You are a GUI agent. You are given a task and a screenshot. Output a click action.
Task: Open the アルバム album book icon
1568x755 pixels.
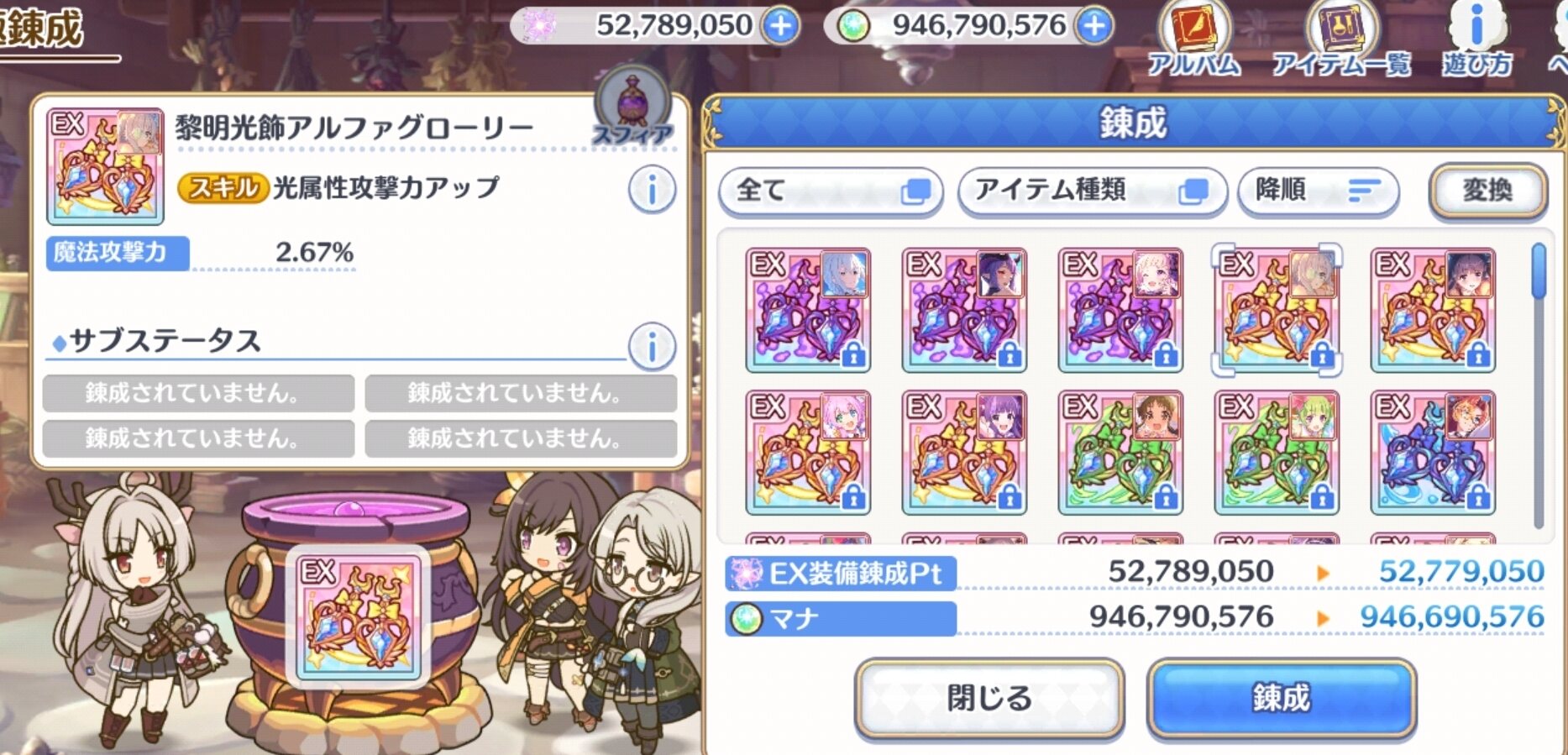[x=1193, y=39]
